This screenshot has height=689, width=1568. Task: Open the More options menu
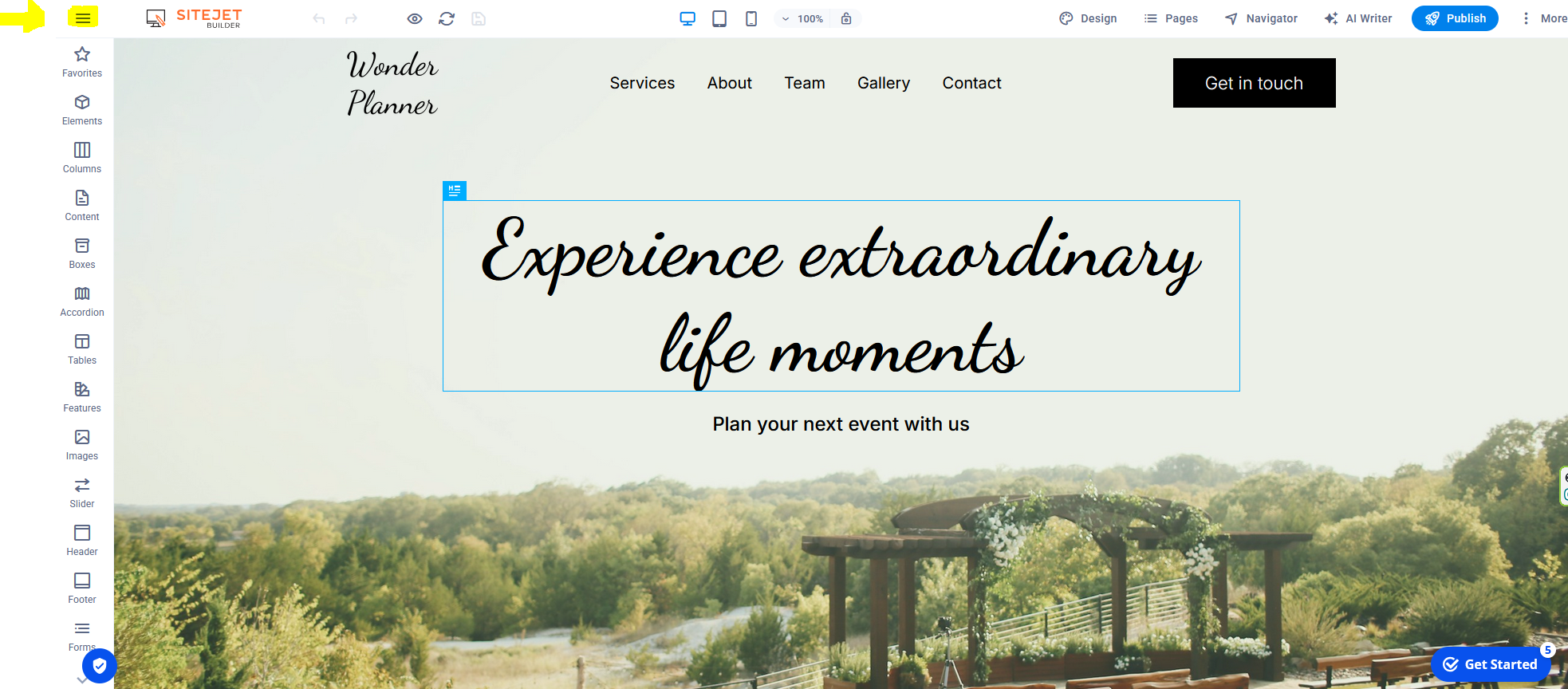[x=1544, y=18]
